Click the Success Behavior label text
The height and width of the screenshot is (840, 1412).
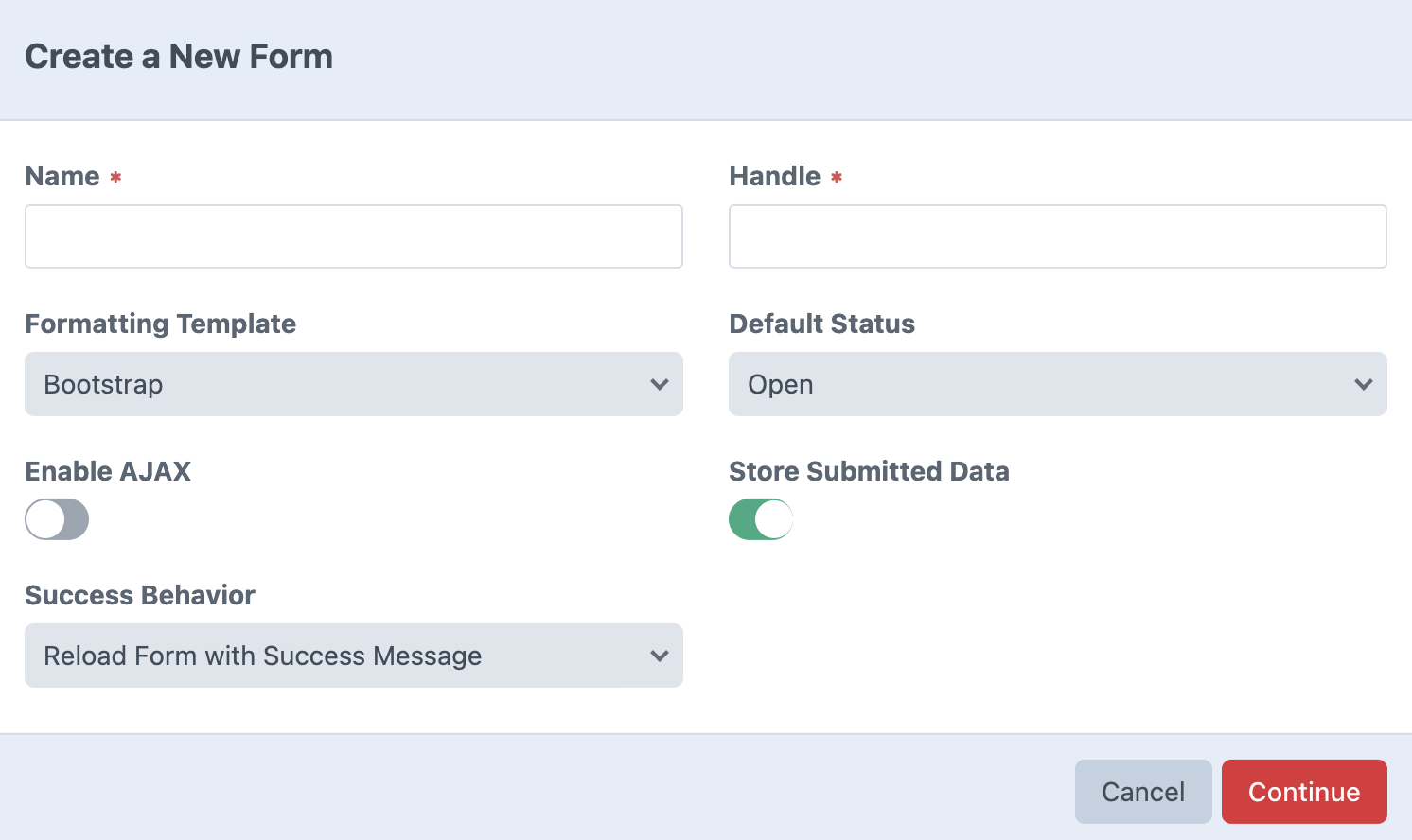140,595
